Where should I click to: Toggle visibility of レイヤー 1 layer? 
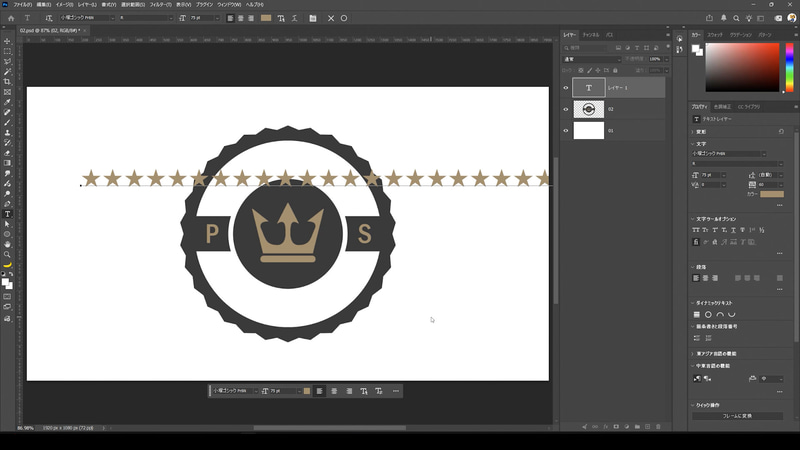pyautogui.click(x=565, y=88)
